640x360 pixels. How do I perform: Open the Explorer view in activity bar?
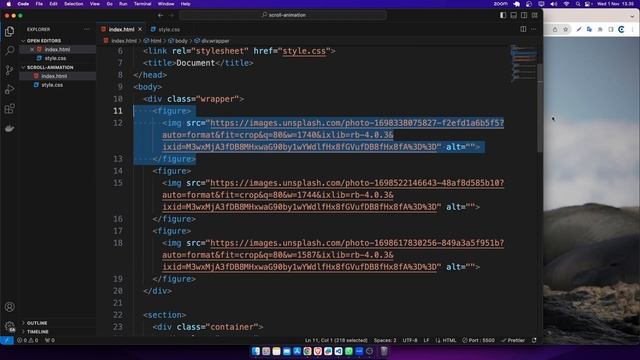pyautogui.click(x=9, y=31)
